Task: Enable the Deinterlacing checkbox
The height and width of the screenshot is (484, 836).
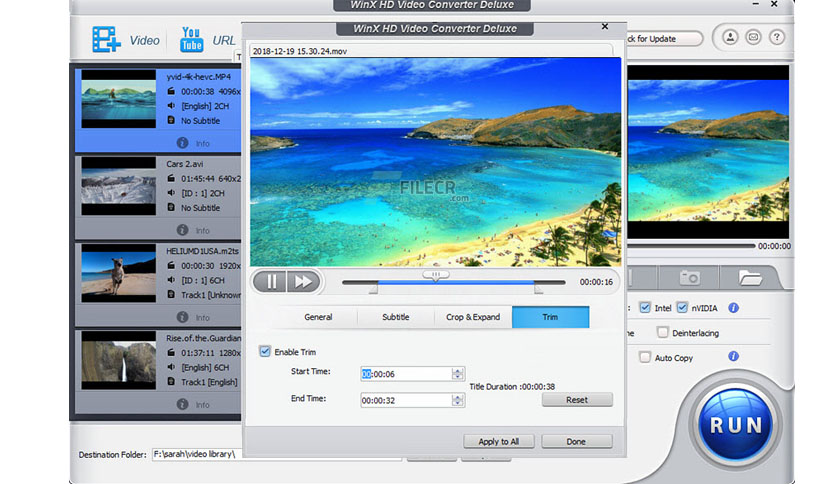Action: 662,332
